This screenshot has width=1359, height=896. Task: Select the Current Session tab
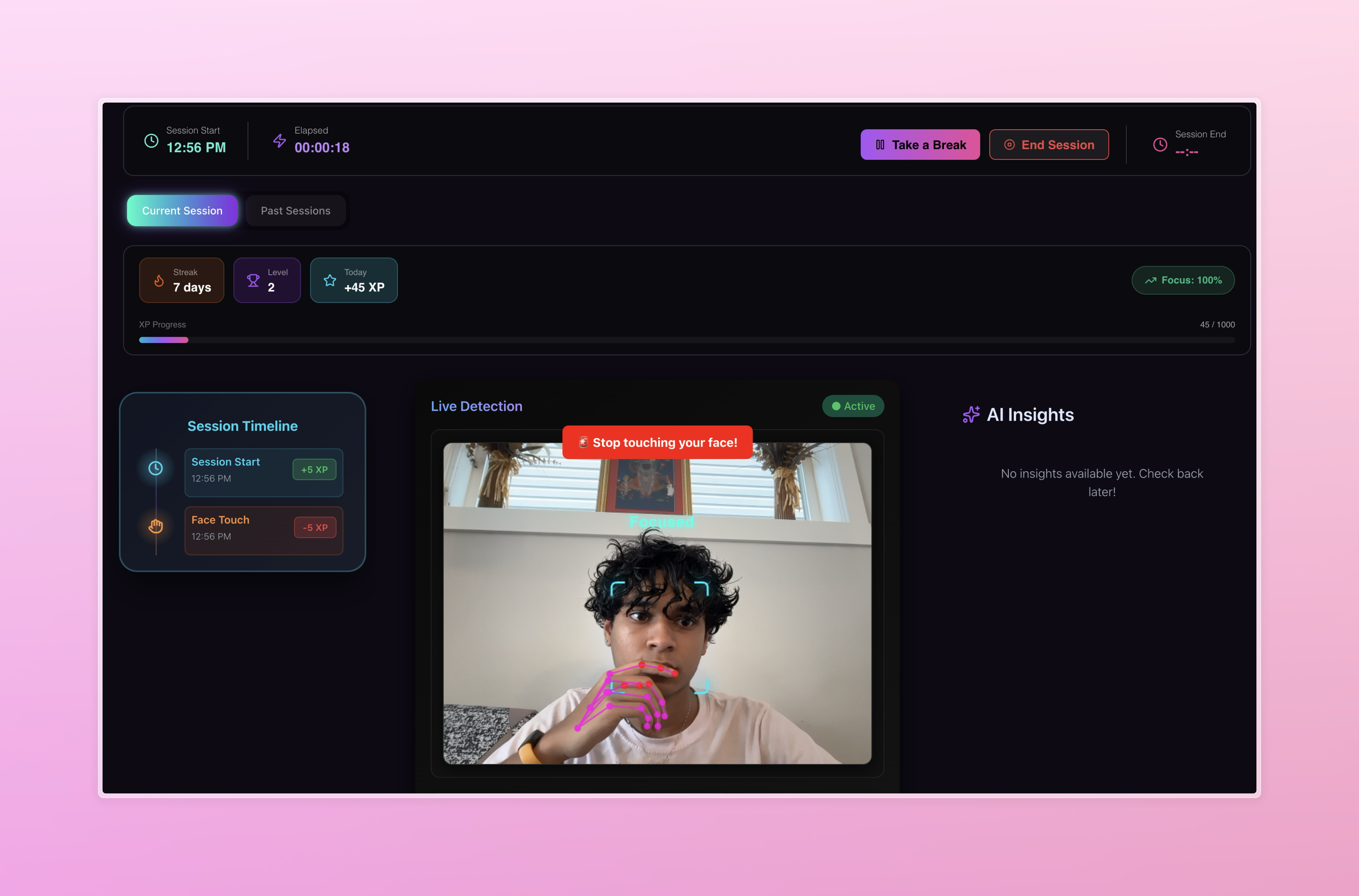[x=182, y=211]
